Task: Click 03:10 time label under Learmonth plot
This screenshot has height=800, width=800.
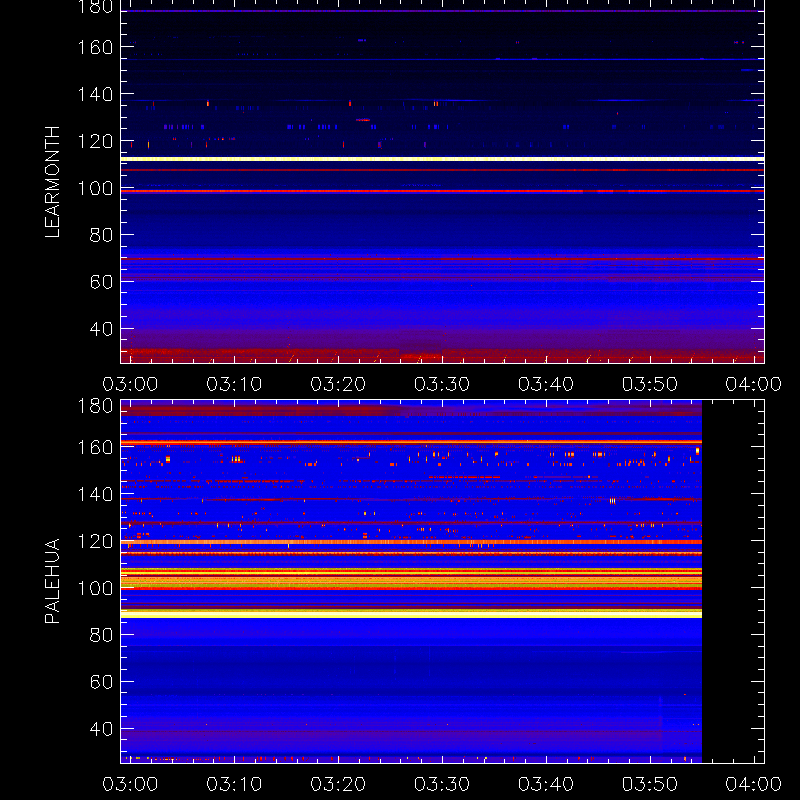Action: [234, 384]
